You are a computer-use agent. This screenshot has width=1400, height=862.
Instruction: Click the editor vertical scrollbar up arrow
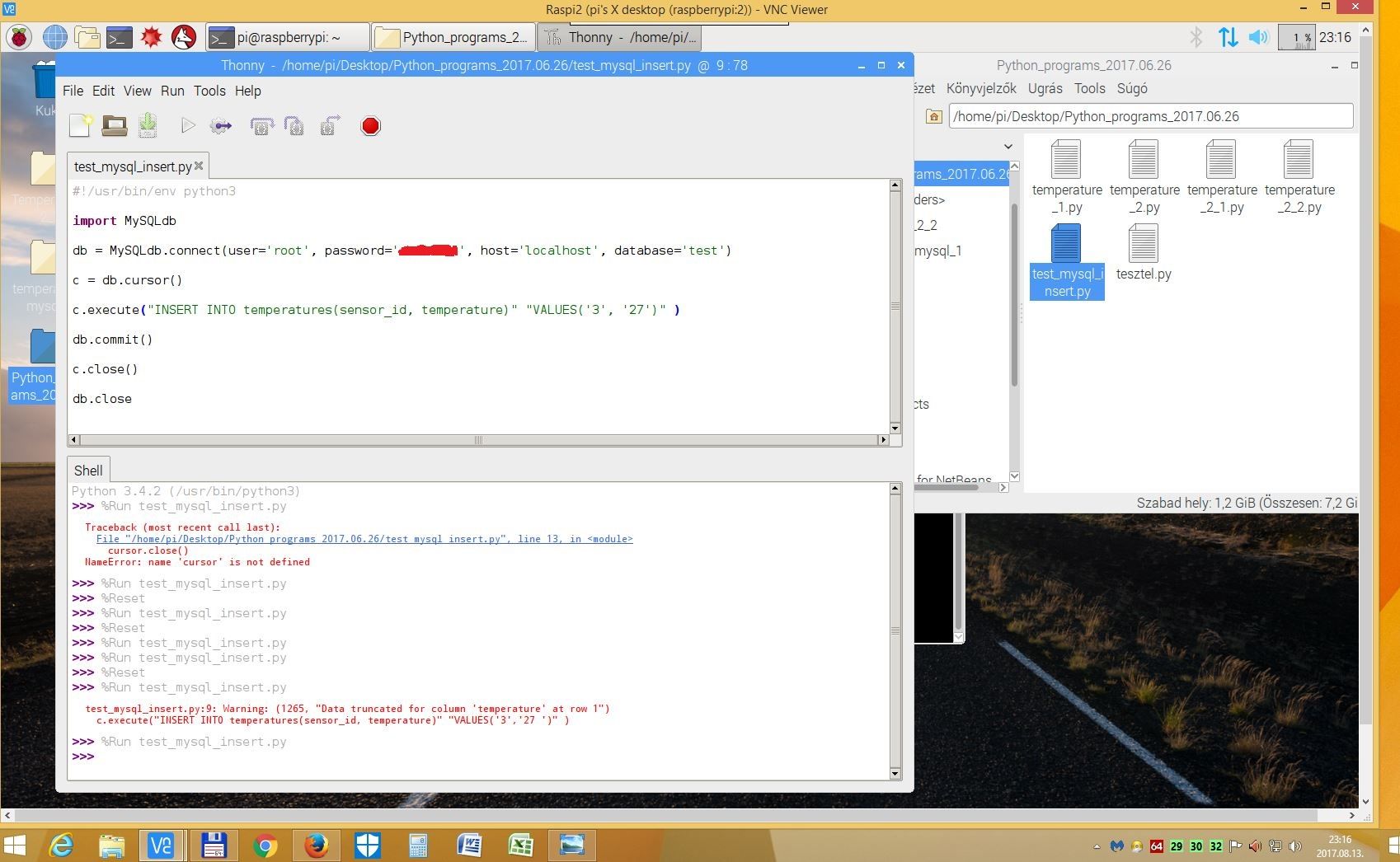click(895, 185)
